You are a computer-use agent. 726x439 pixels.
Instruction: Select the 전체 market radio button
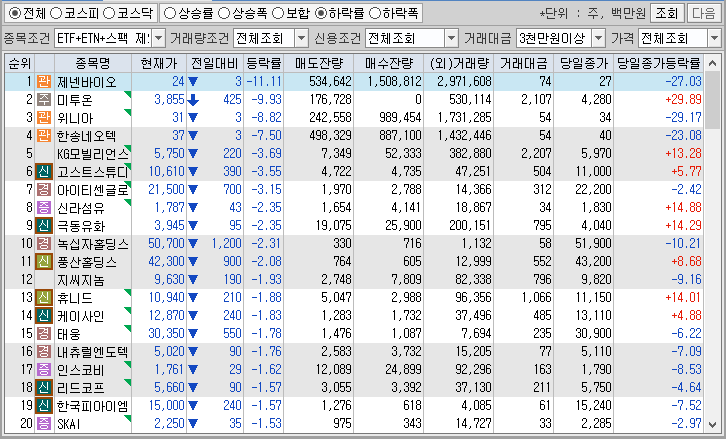click(15, 13)
